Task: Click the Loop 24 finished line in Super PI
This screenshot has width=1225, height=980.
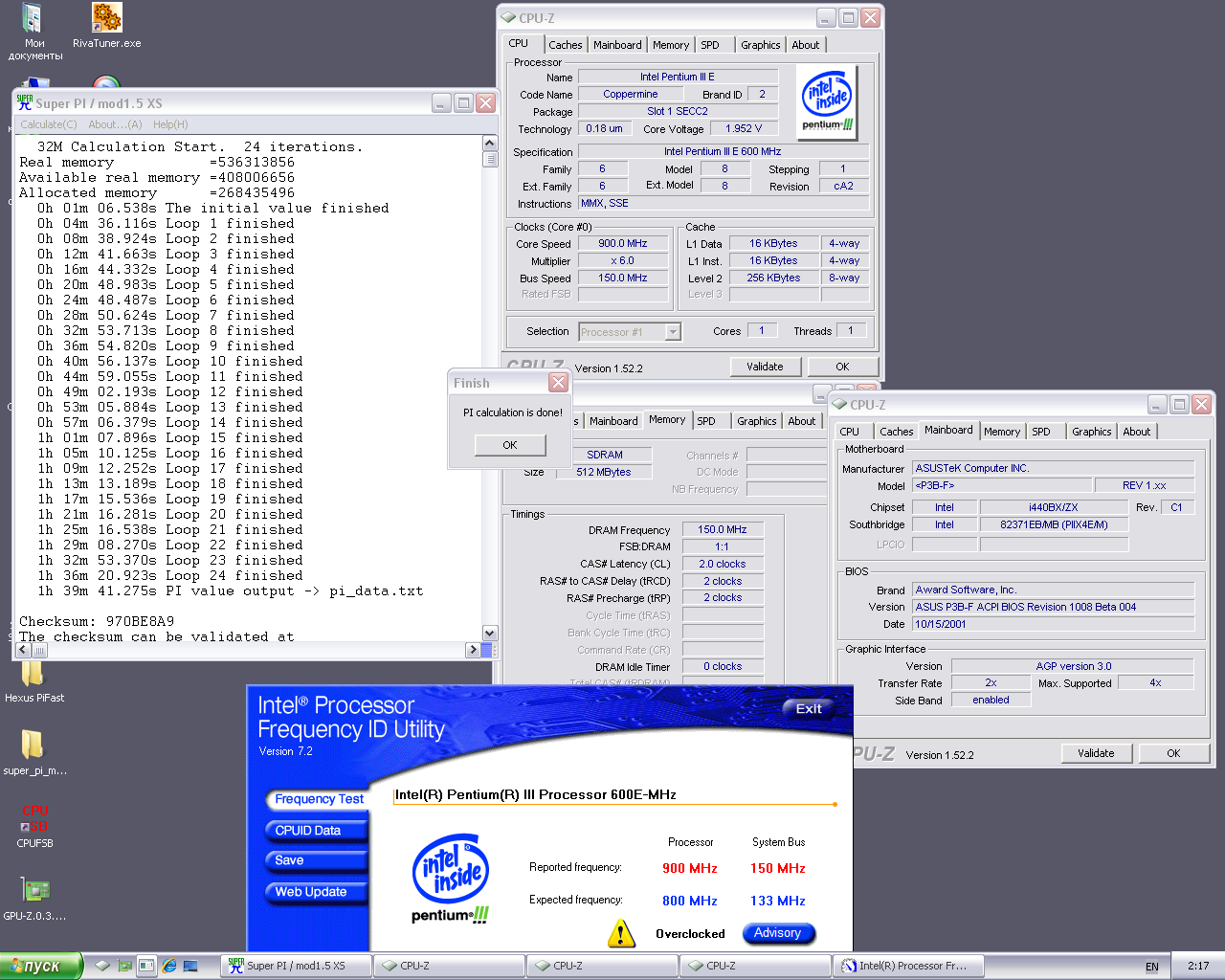Action: (170, 575)
